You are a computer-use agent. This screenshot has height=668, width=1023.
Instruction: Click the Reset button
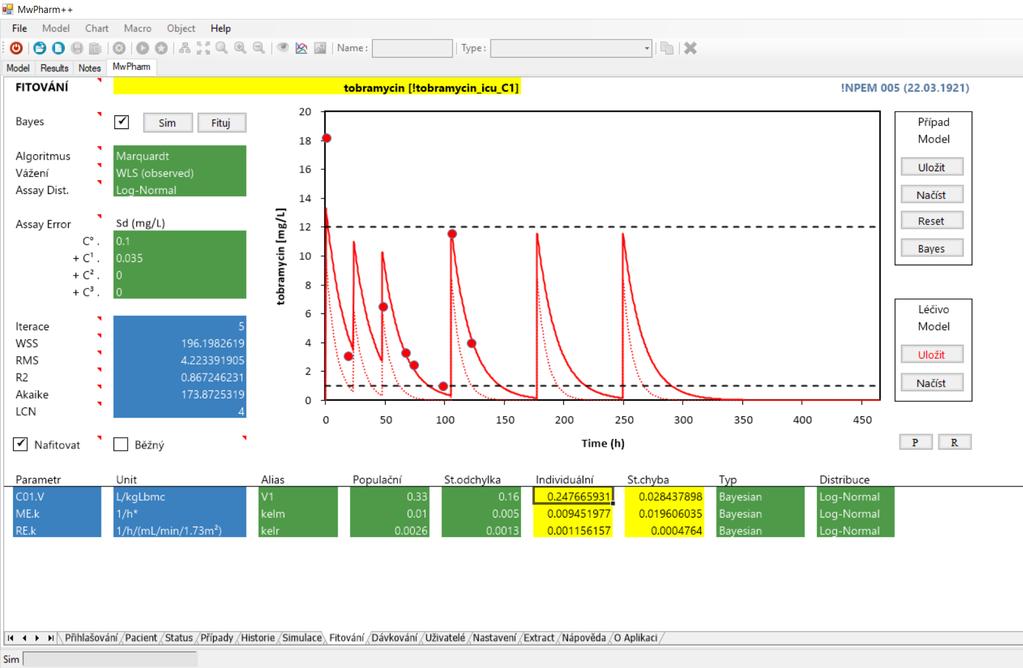click(931, 221)
